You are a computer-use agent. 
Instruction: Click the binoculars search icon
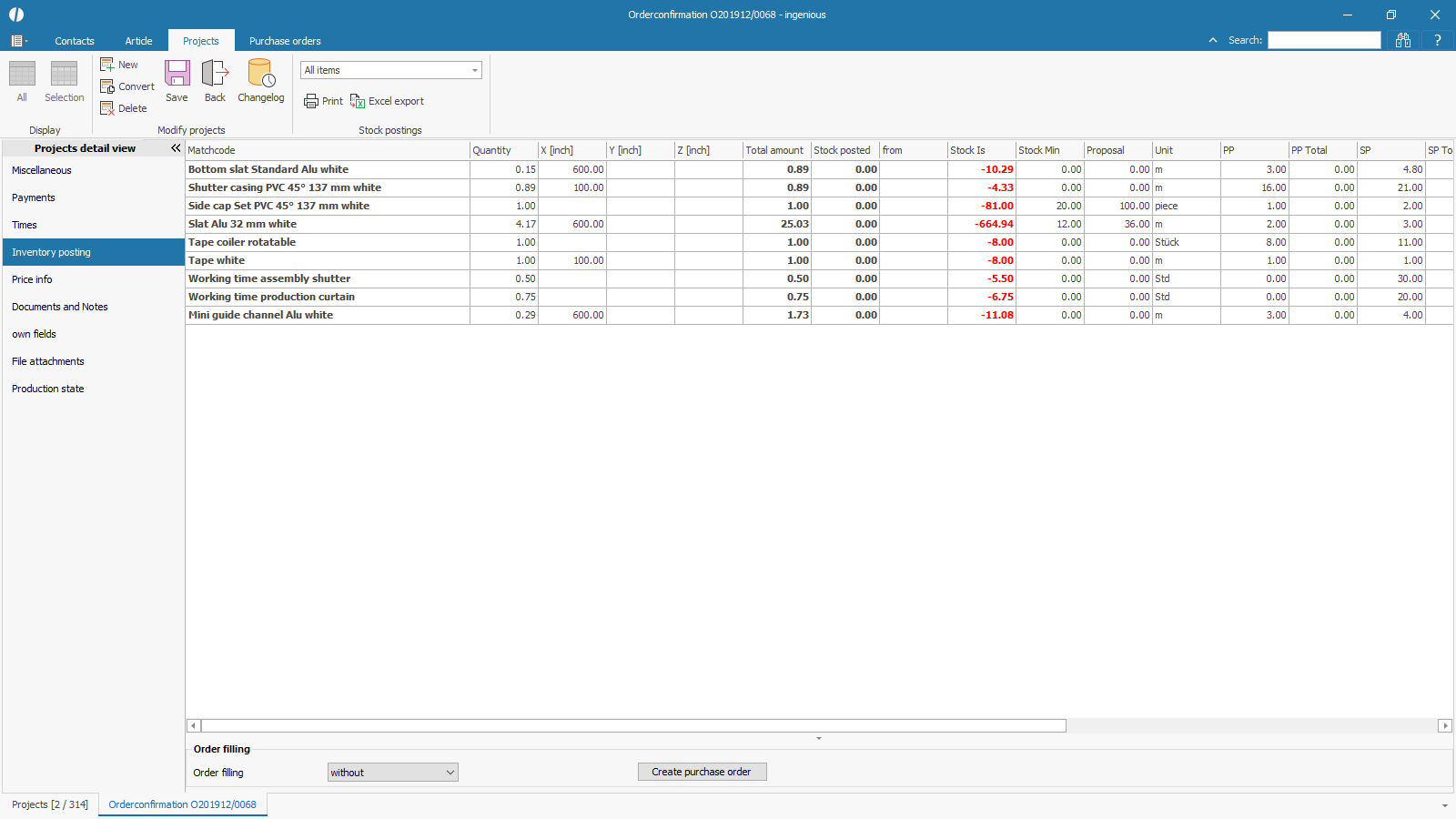pos(1403,40)
